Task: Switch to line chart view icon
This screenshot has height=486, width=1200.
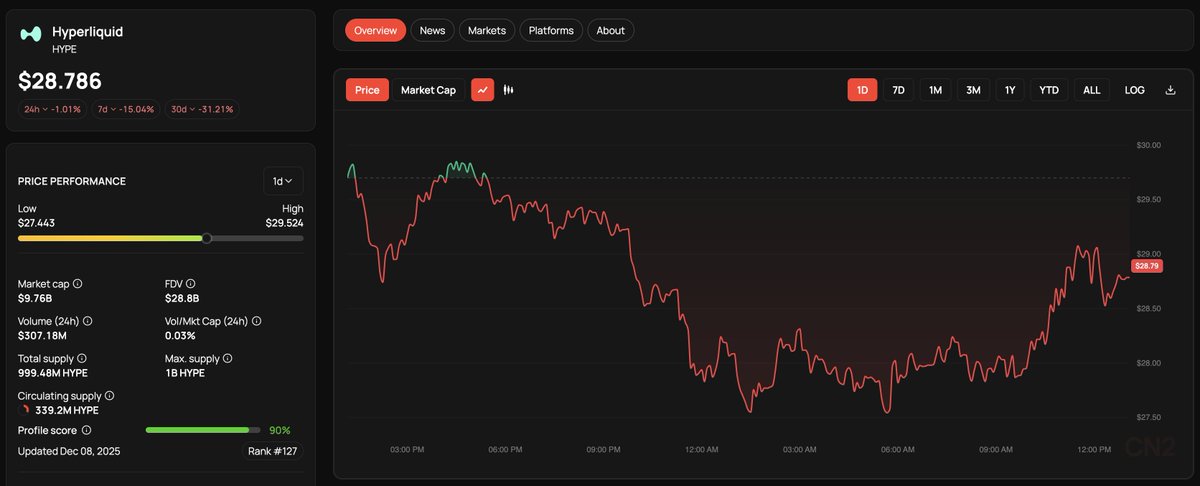Action: click(x=482, y=90)
